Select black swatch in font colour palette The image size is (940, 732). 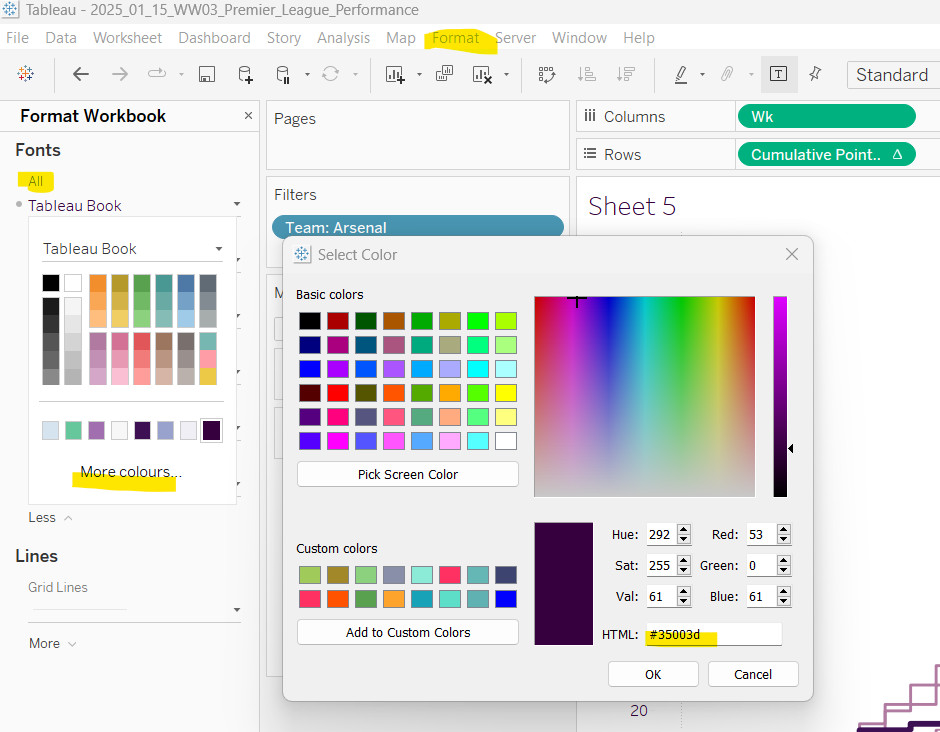[x=51, y=283]
